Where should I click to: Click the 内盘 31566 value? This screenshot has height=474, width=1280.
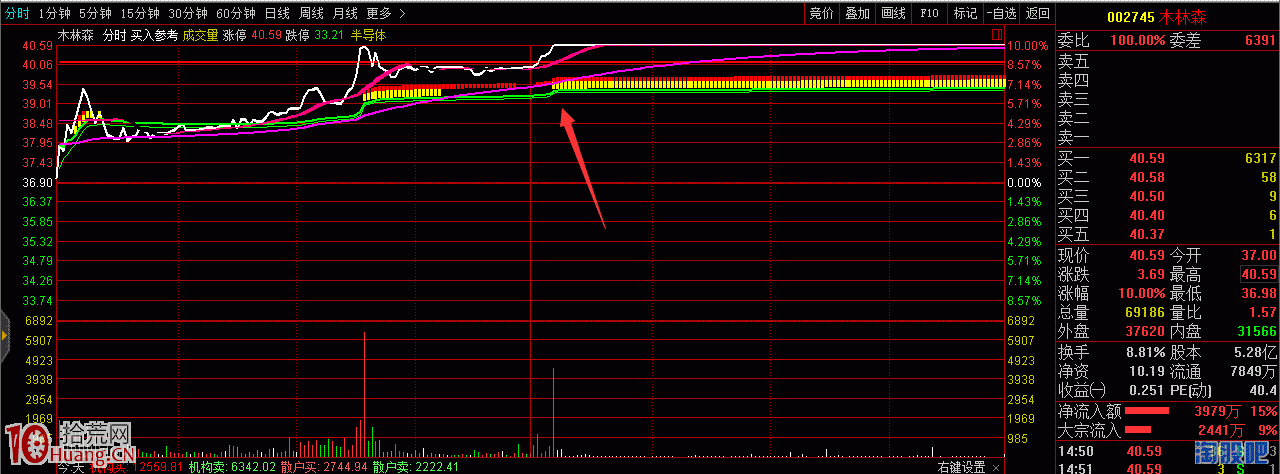point(1259,332)
